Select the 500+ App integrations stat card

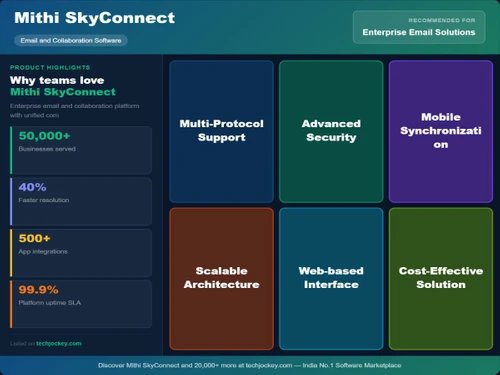tap(81, 253)
